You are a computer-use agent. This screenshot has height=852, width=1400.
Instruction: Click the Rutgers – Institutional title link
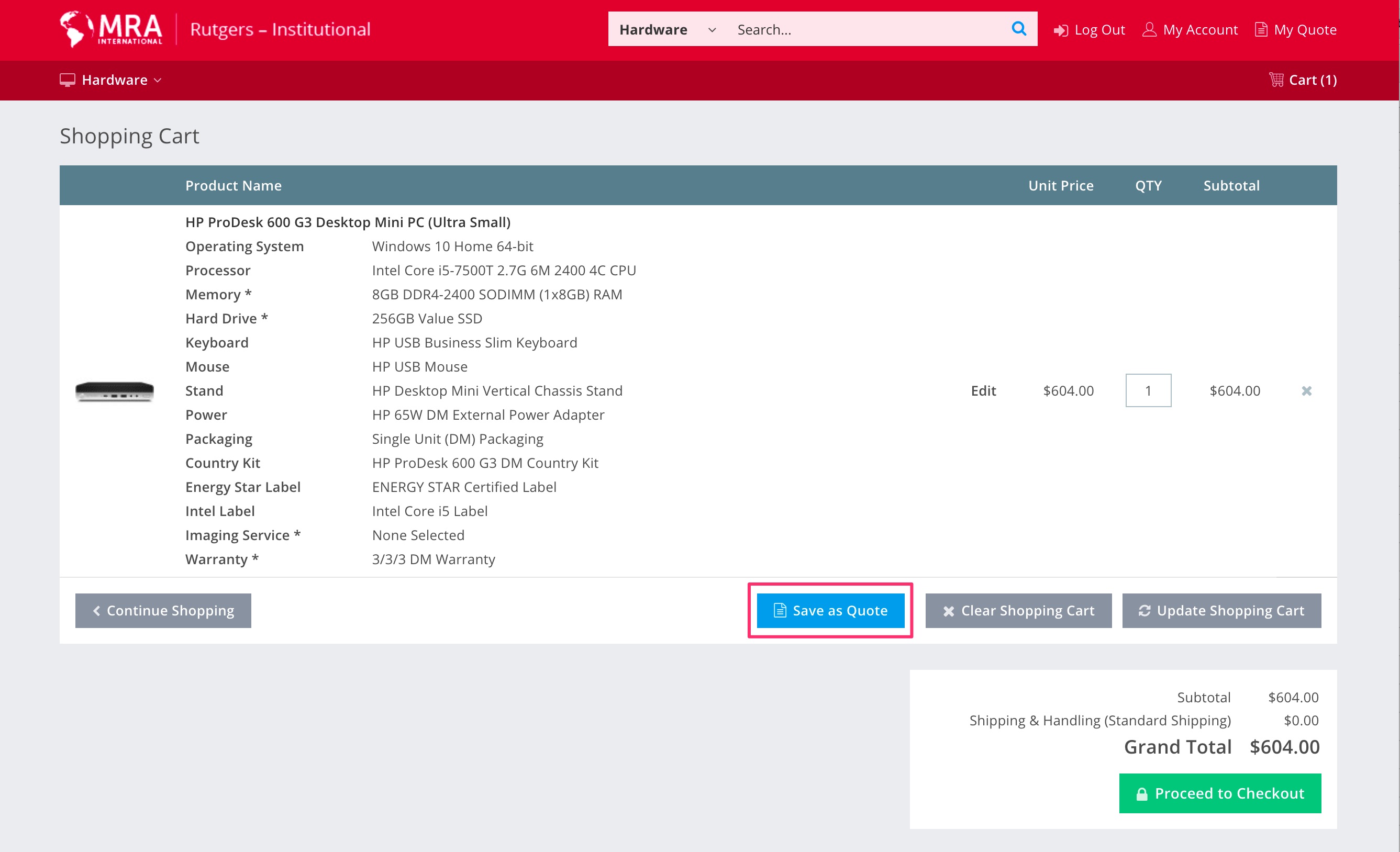[x=280, y=29]
